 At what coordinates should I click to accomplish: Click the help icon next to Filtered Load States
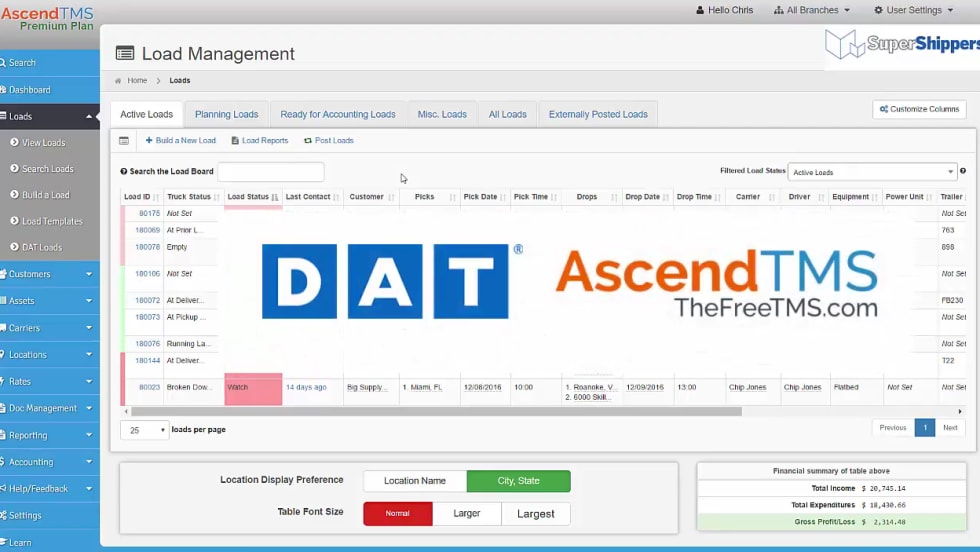[x=963, y=171]
